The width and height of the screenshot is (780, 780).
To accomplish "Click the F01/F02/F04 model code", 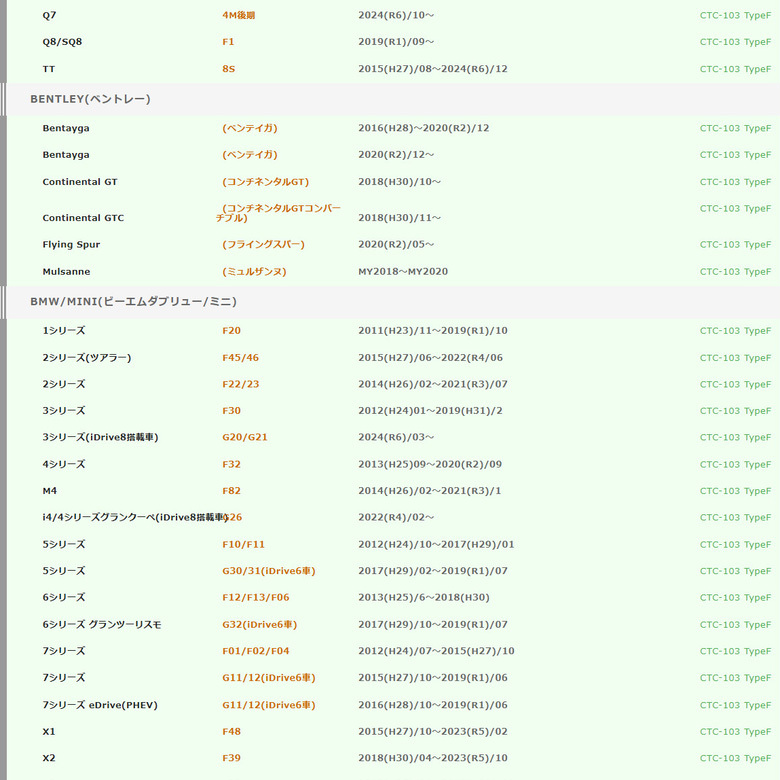I will [x=256, y=651].
